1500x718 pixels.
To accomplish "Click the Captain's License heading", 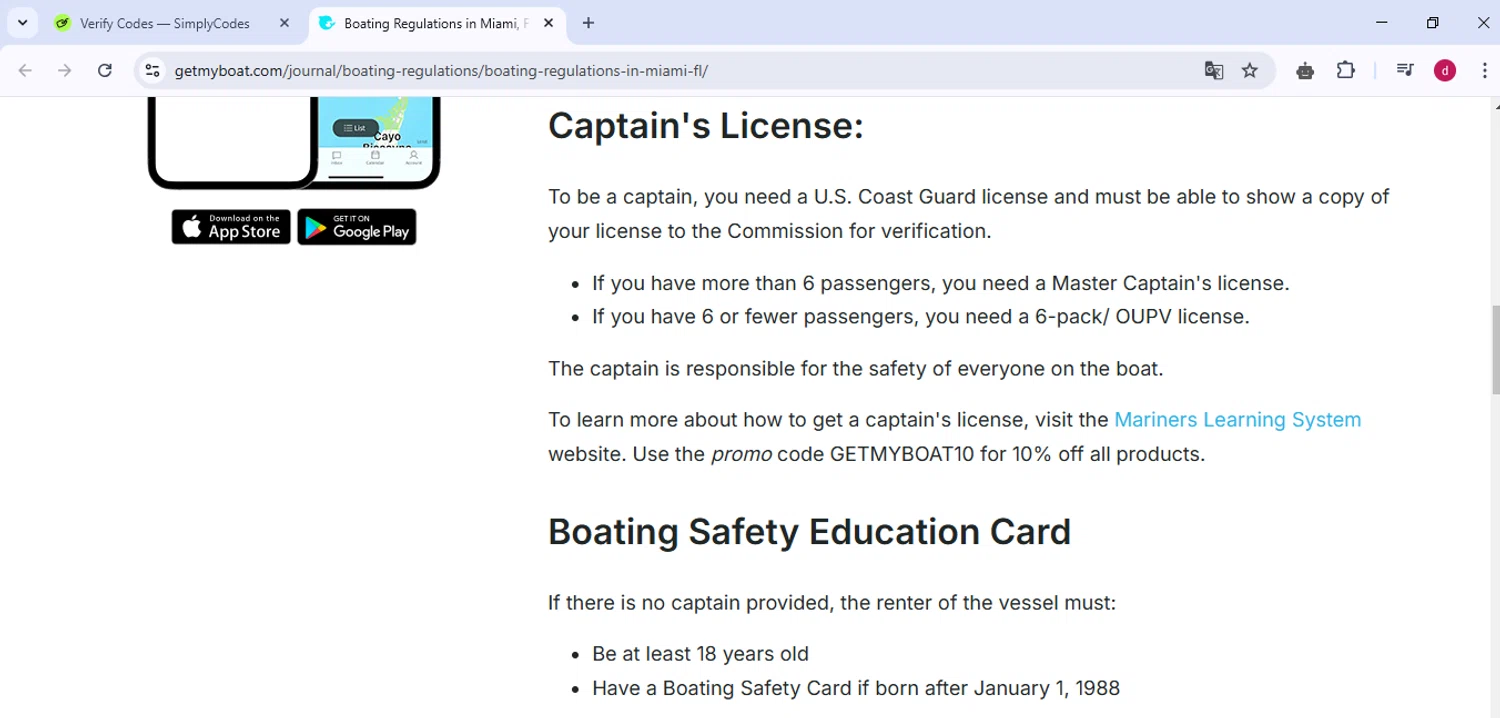I will click(x=705, y=126).
